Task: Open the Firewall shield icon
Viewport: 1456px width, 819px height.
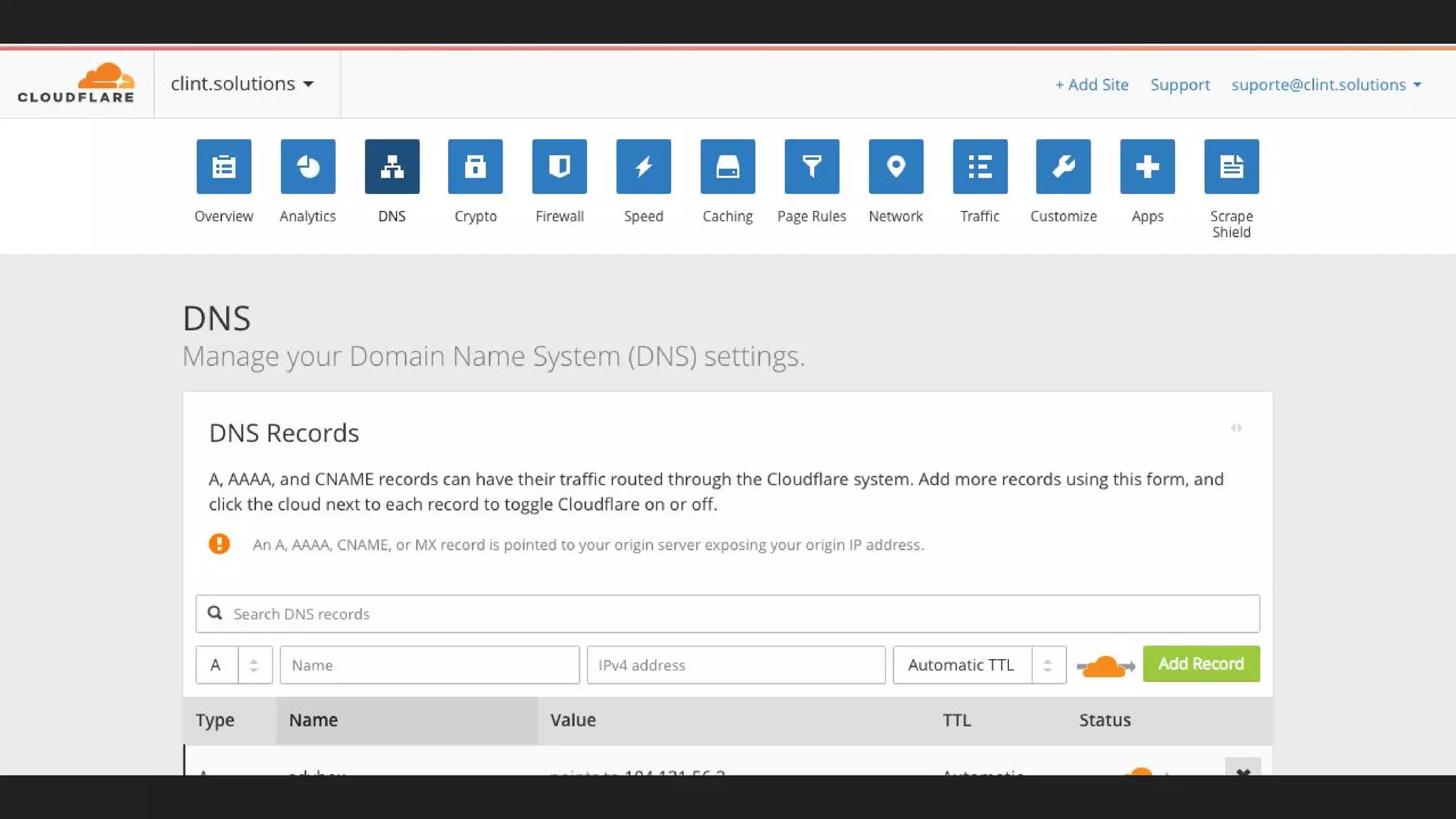Action: click(560, 166)
